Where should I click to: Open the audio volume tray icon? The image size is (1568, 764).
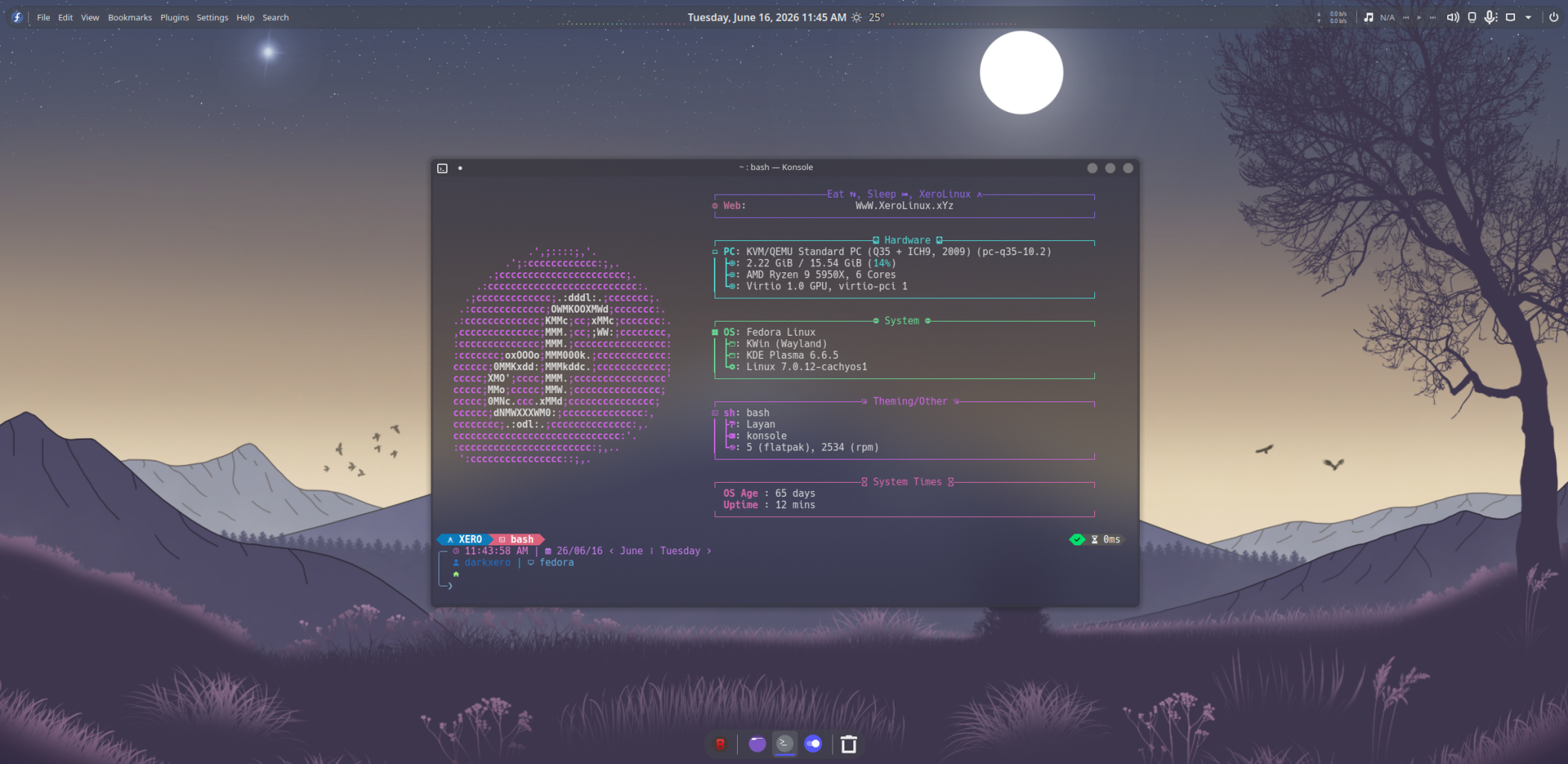click(x=1453, y=17)
